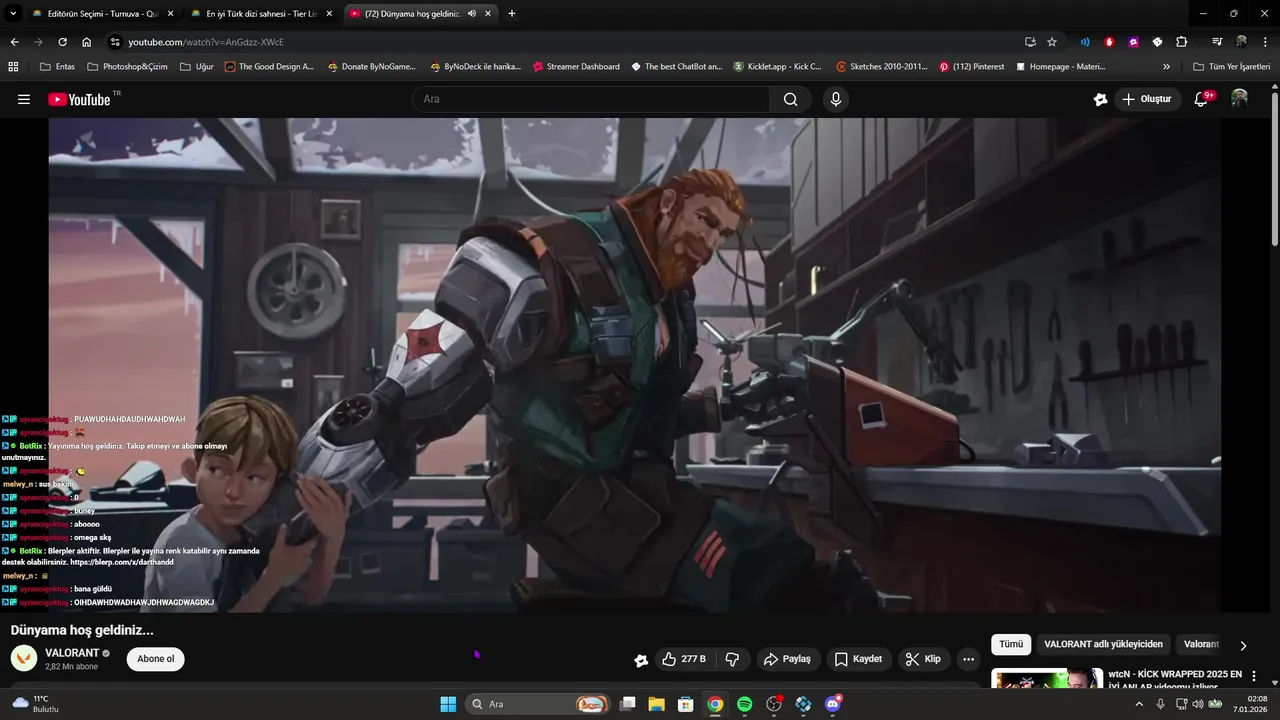Open the Uğur bookmarks folder
Screen dimensions: 1280x720
(x=196, y=67)
